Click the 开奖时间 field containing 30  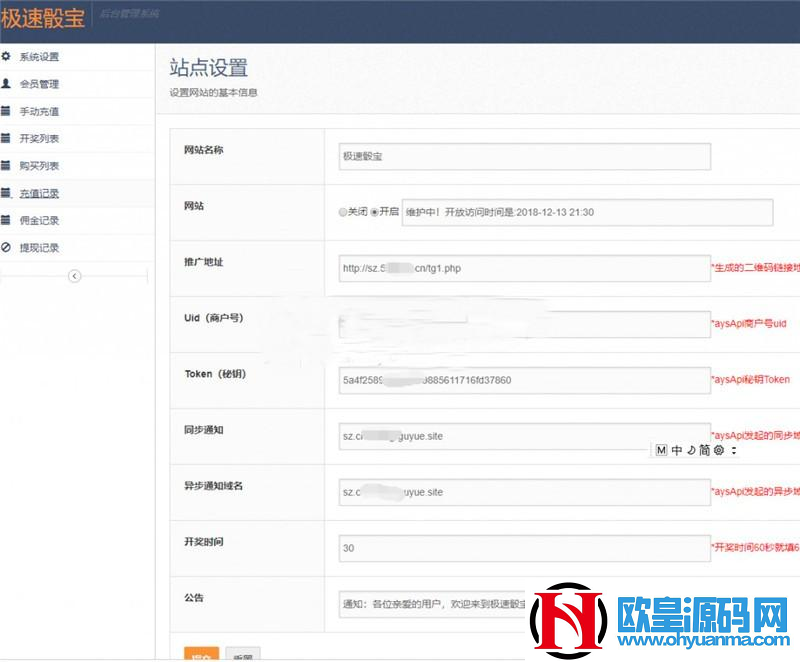[524, 548]
